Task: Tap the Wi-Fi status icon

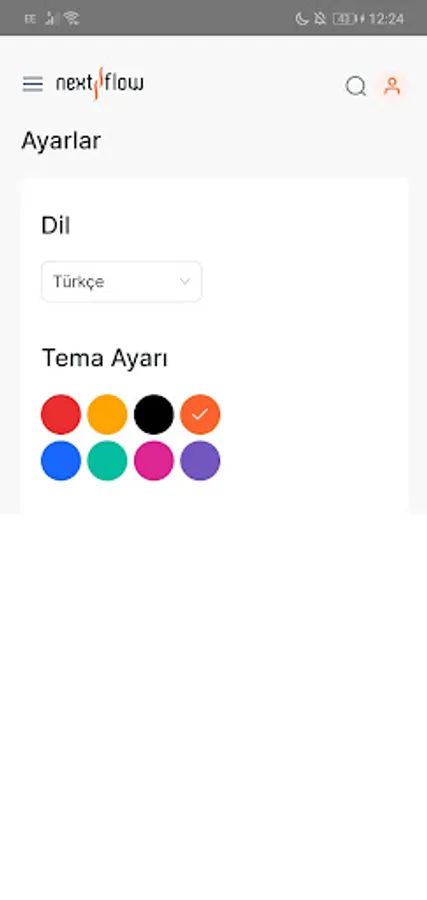Action: click(71, 18)
